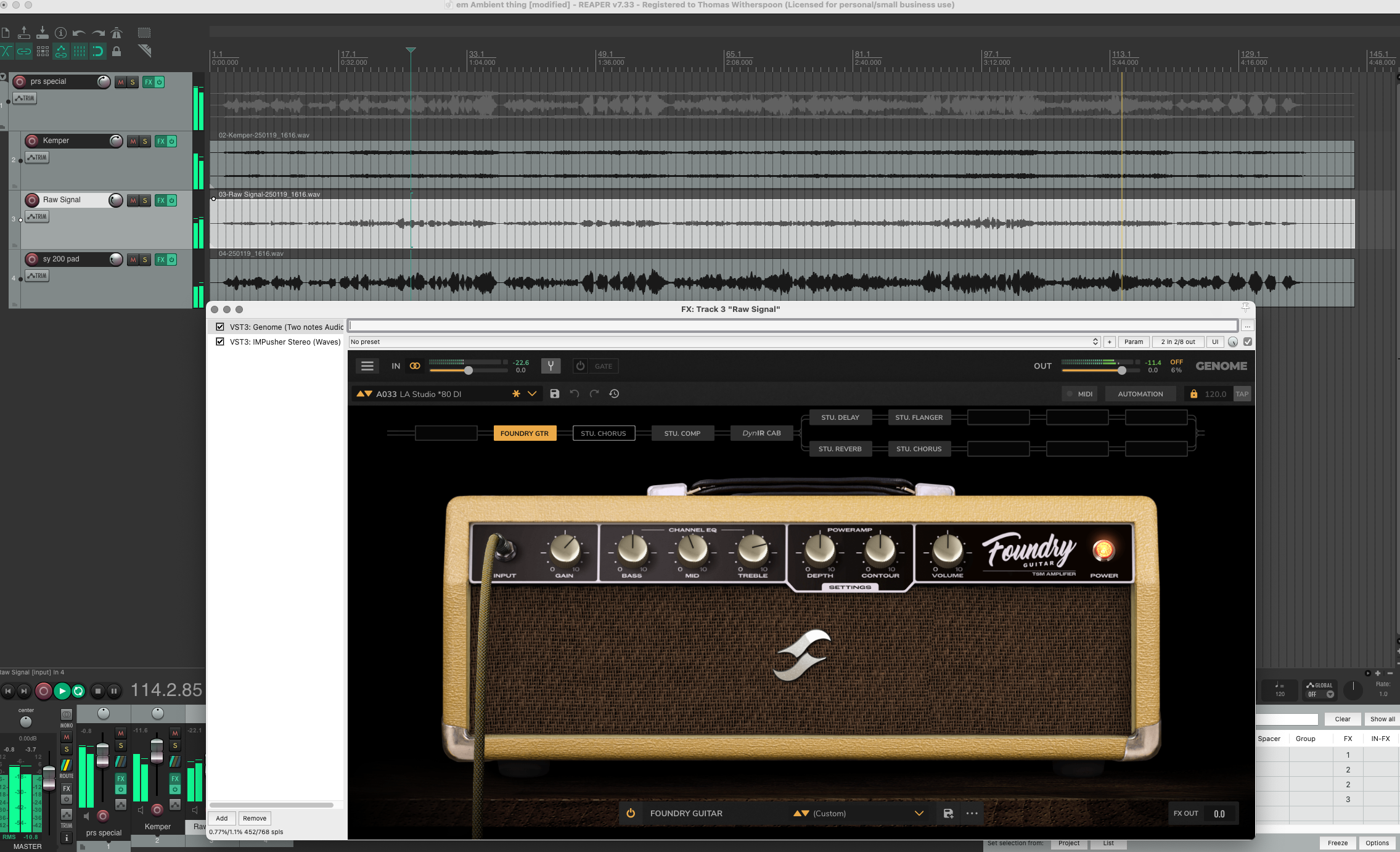
Task: Expand the (Custom) amp preset dropdown
Action: point(919,813)
